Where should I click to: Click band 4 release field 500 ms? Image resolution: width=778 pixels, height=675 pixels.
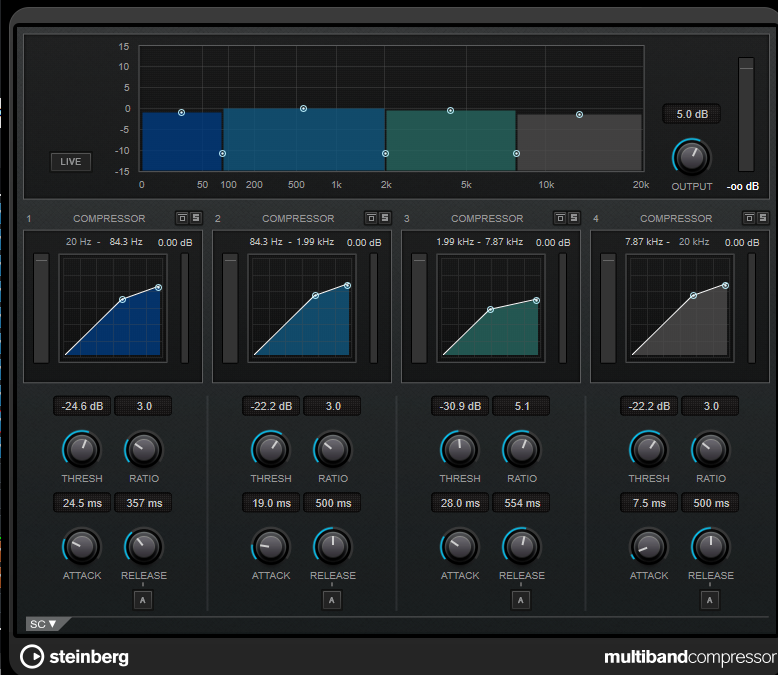711,503
